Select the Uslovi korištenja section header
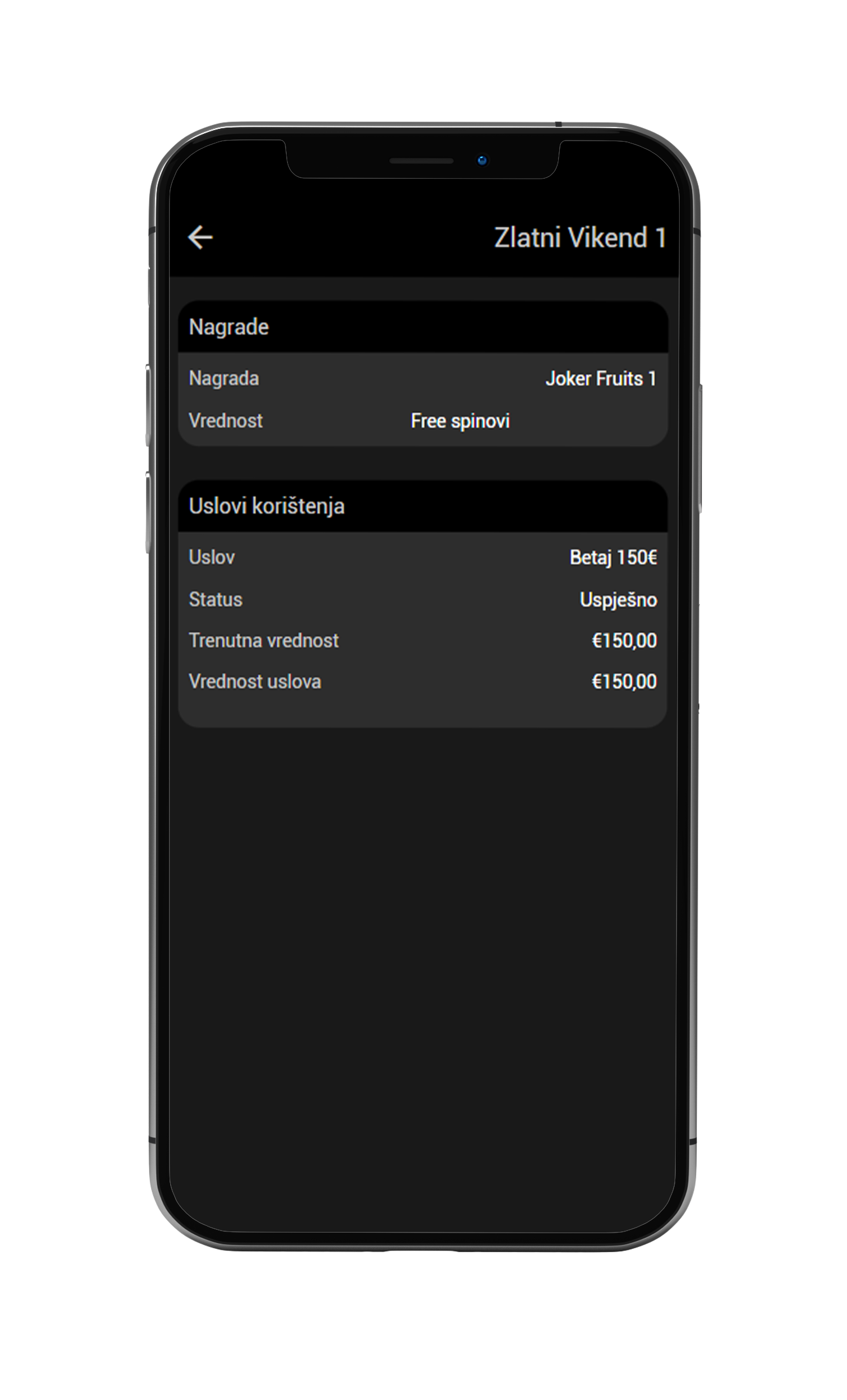This screenshot has height=1400, width=847. tap(266, 506)
